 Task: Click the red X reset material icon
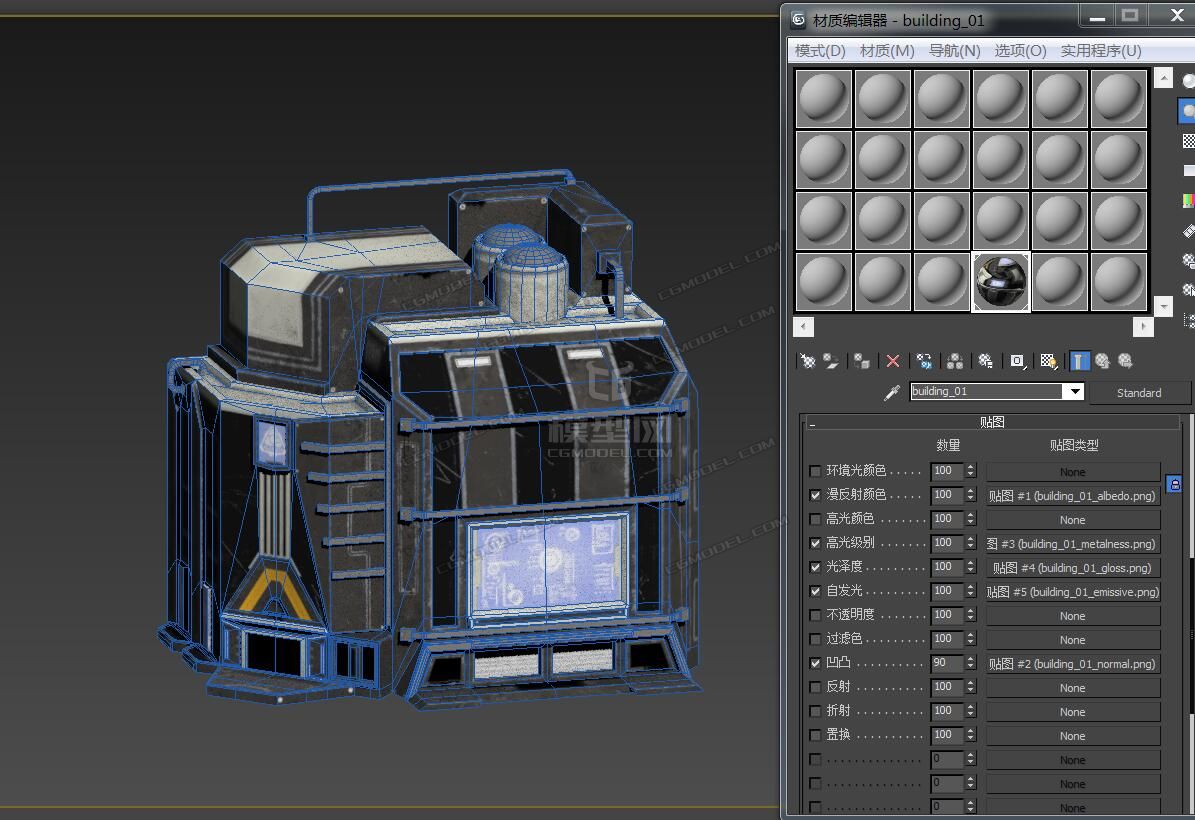point(893,361)
